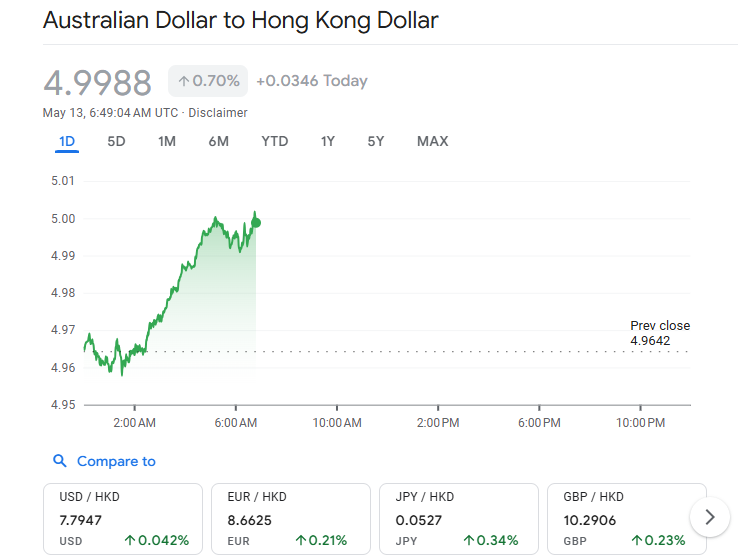Click the Compare to link

click(116, 461)
